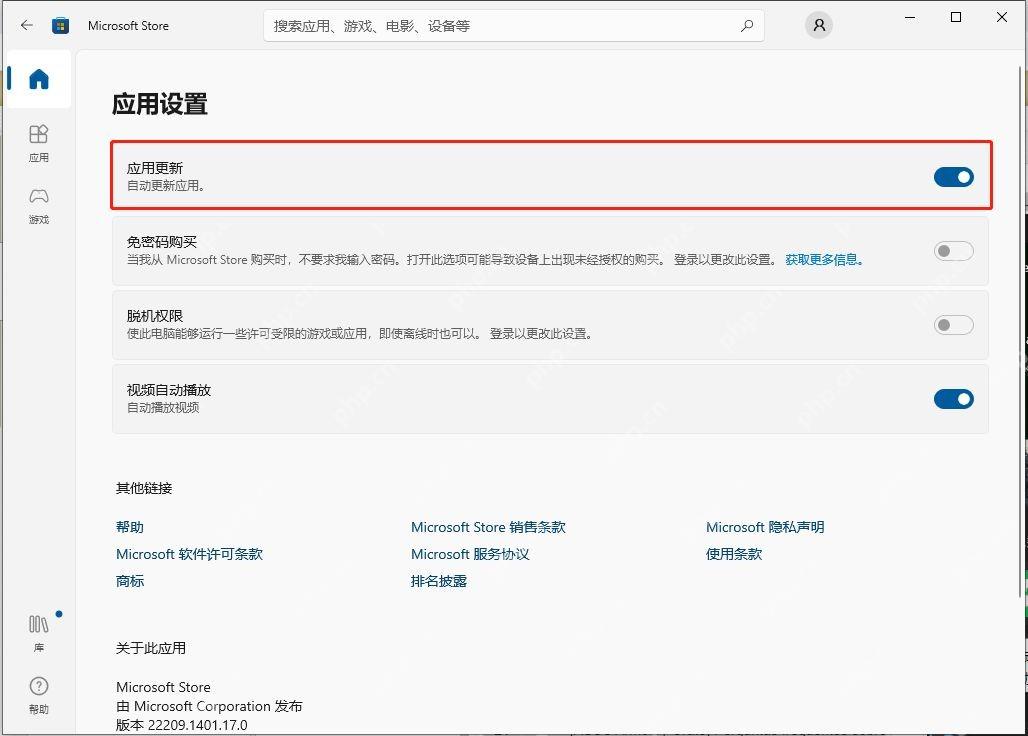The width and height of the screenshot is (1028, 736).
Task: Click the 其他链接 section heading
Action: (x=144, y=488)
